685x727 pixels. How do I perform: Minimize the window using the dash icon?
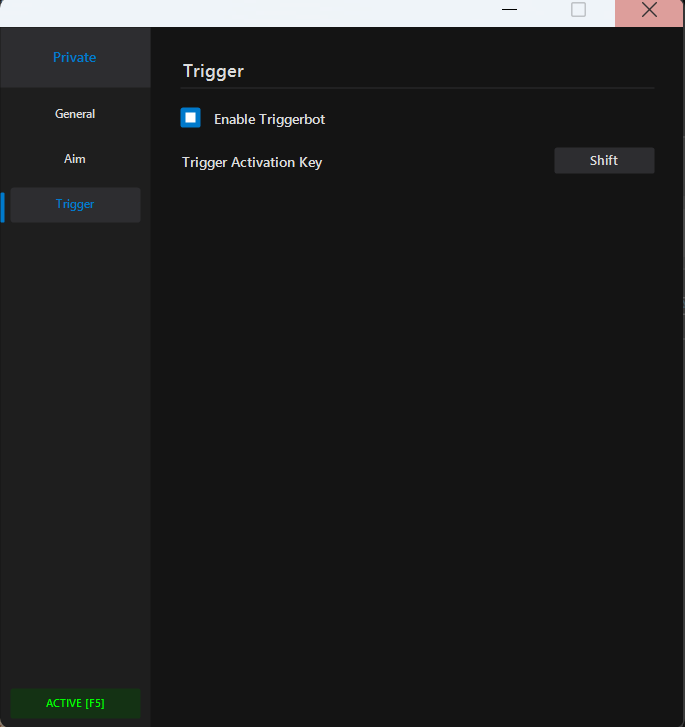(x=510, y=10)
